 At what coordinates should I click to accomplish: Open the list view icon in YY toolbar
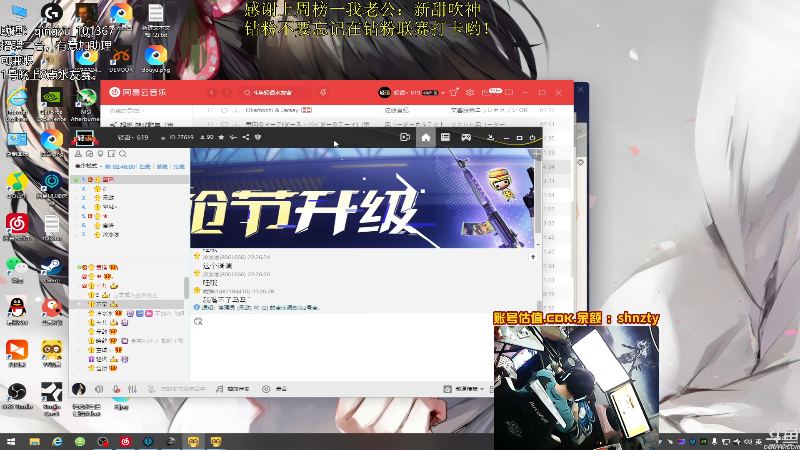[x=445, y=137]
